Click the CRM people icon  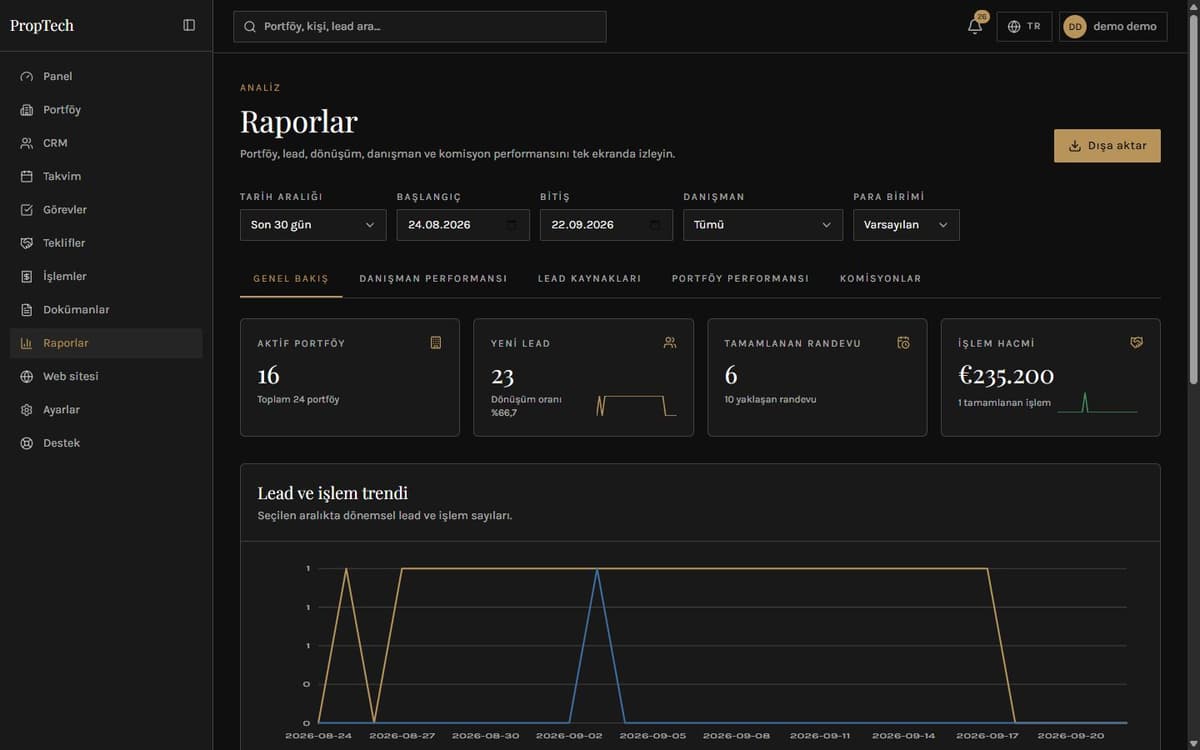pos(27,143)
